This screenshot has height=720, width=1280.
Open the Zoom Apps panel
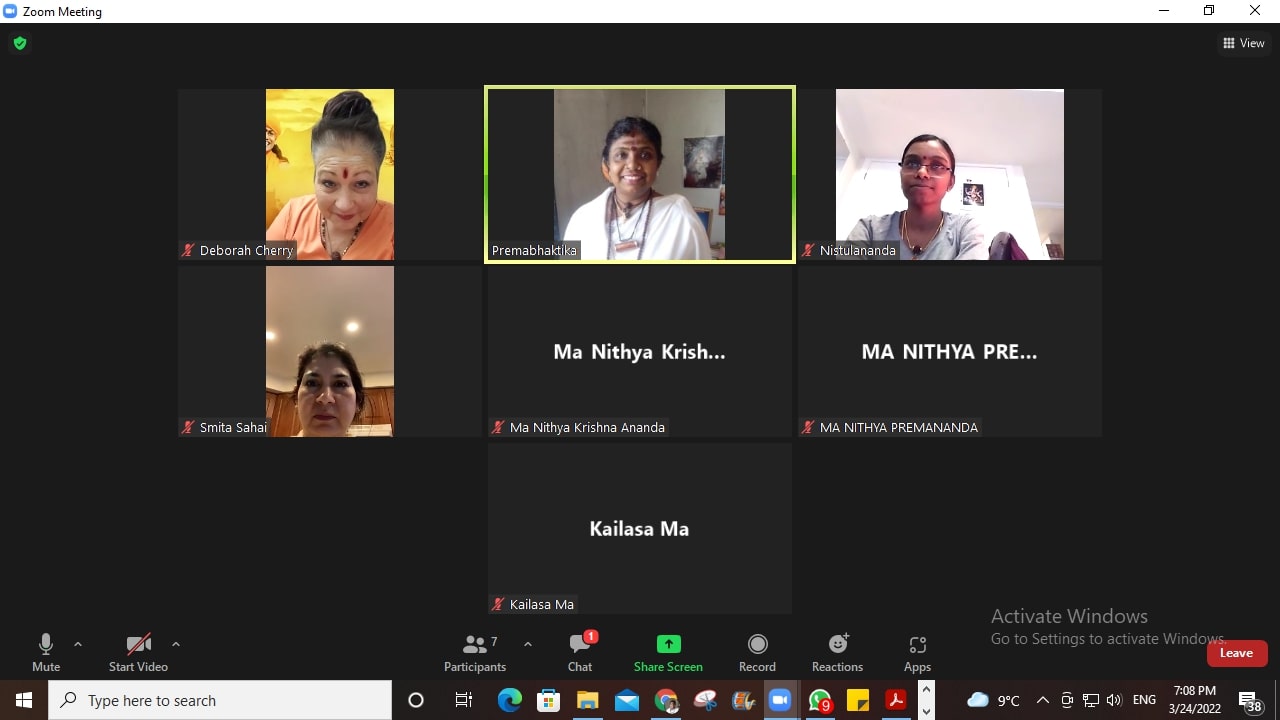pos(917,653)
